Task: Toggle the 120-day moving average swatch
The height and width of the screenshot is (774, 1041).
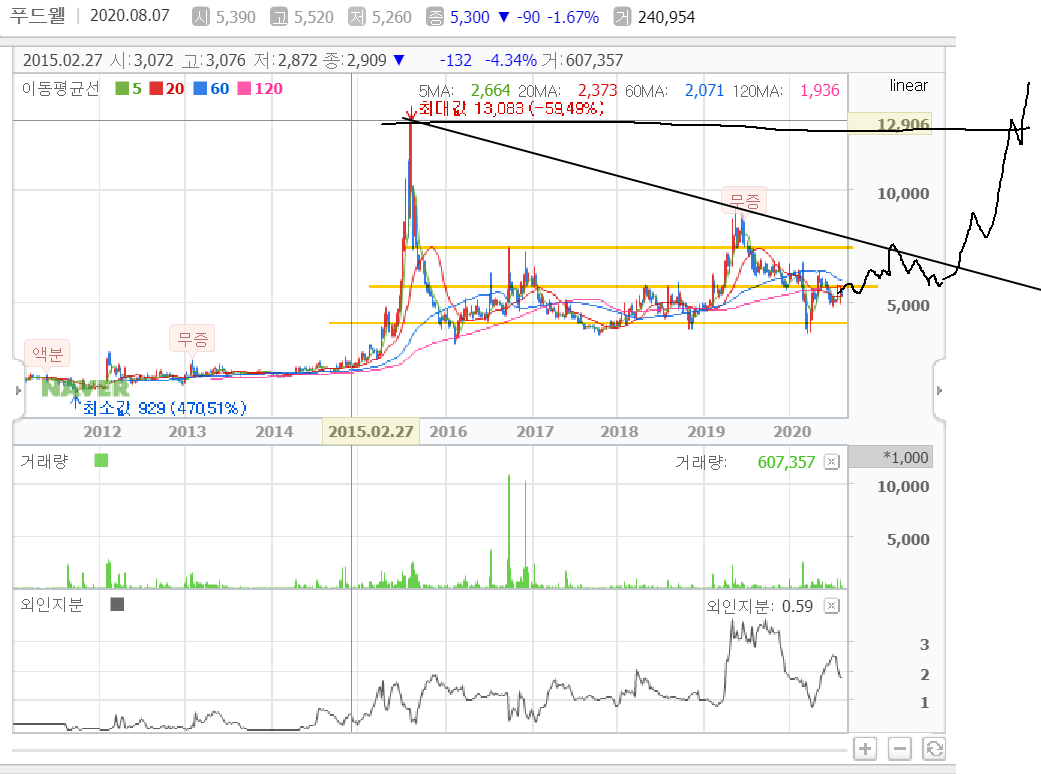Action: click(x=244, y=88)
